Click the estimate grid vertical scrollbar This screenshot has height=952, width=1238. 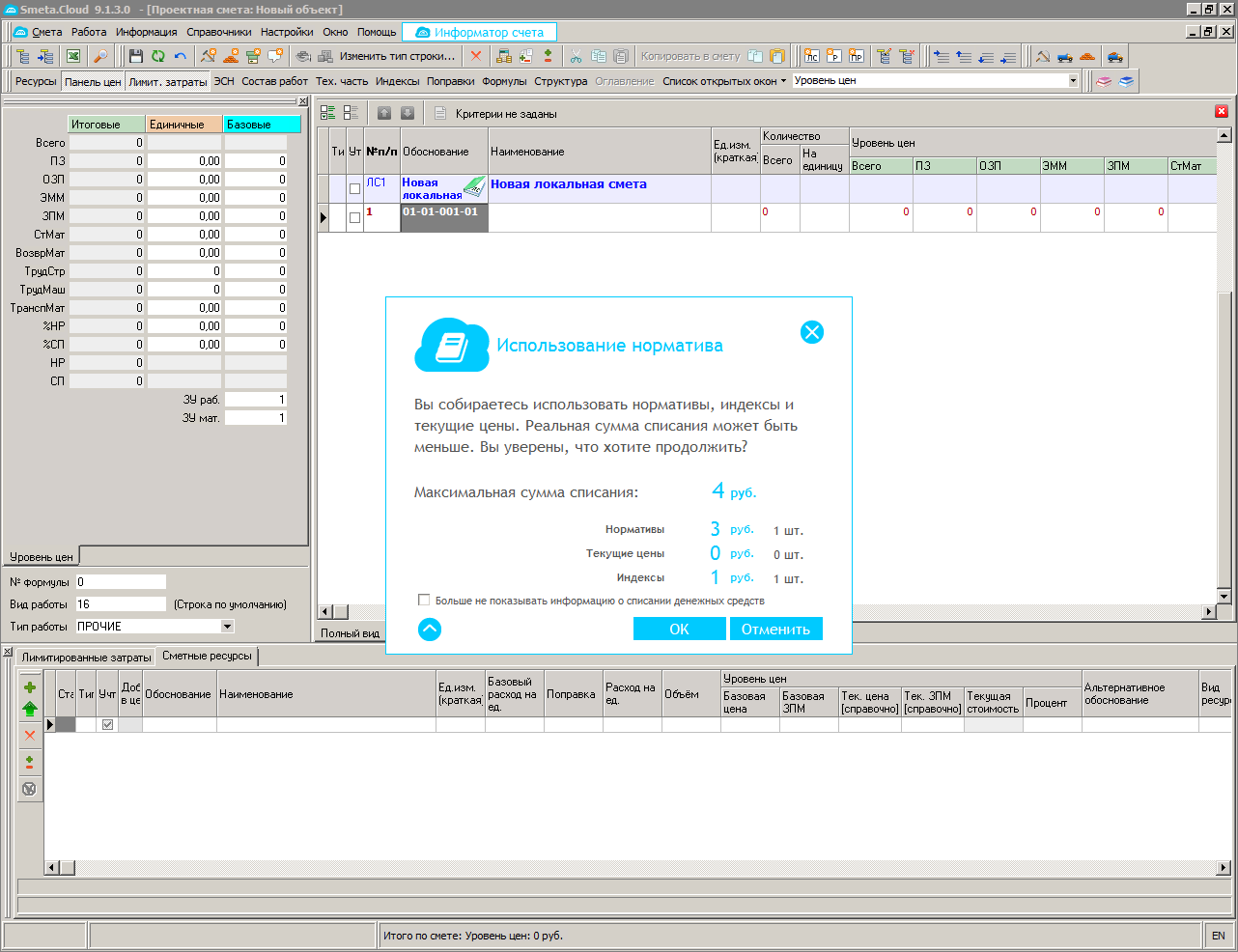(1224, 367)
